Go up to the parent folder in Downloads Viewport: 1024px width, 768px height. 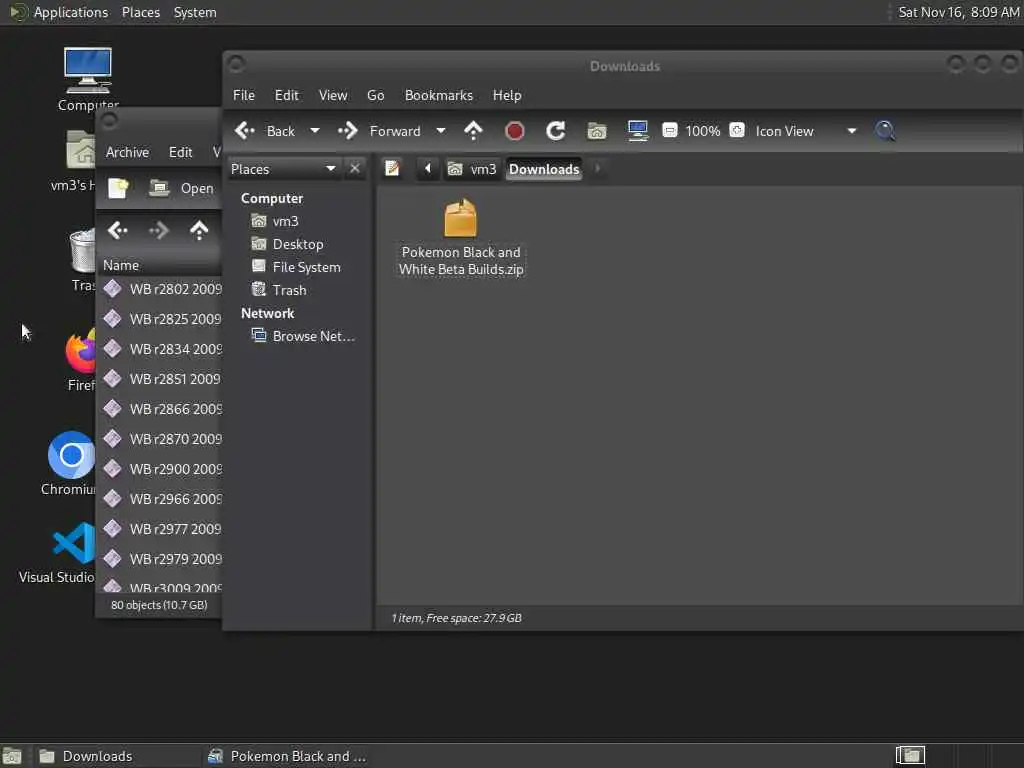[473, 131]
